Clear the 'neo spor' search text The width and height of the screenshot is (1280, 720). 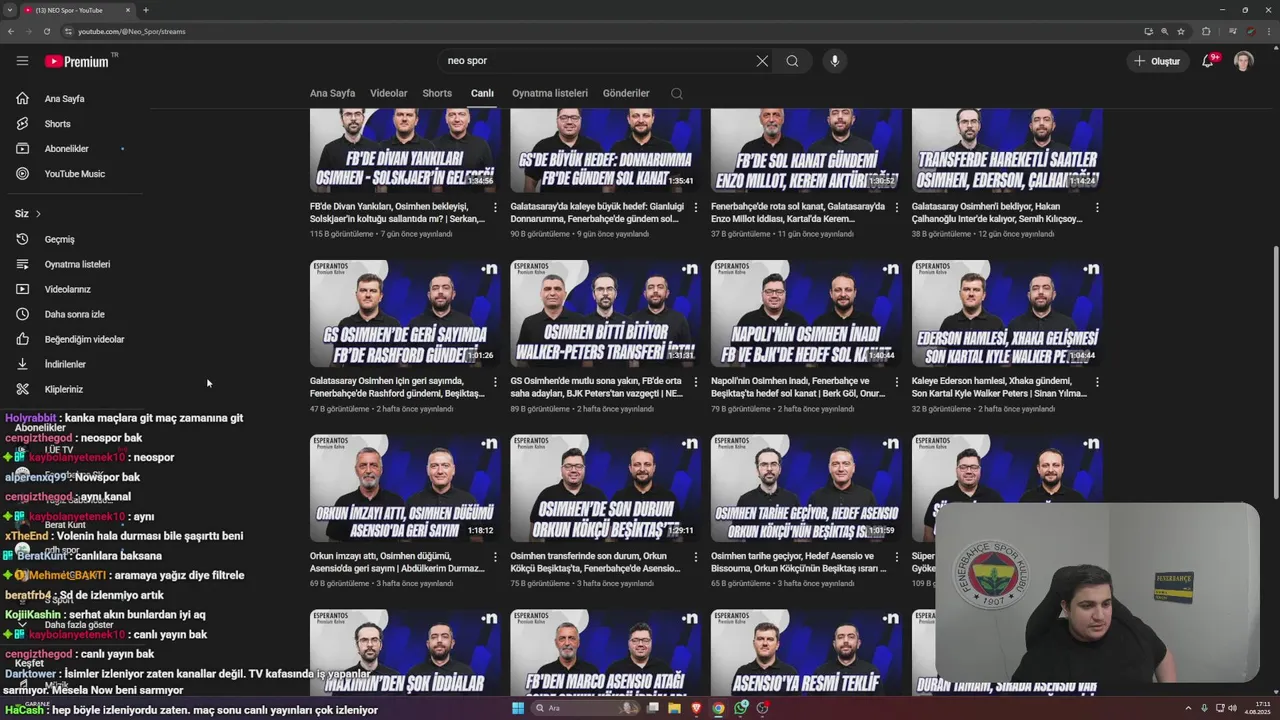(x=762, y=61)
